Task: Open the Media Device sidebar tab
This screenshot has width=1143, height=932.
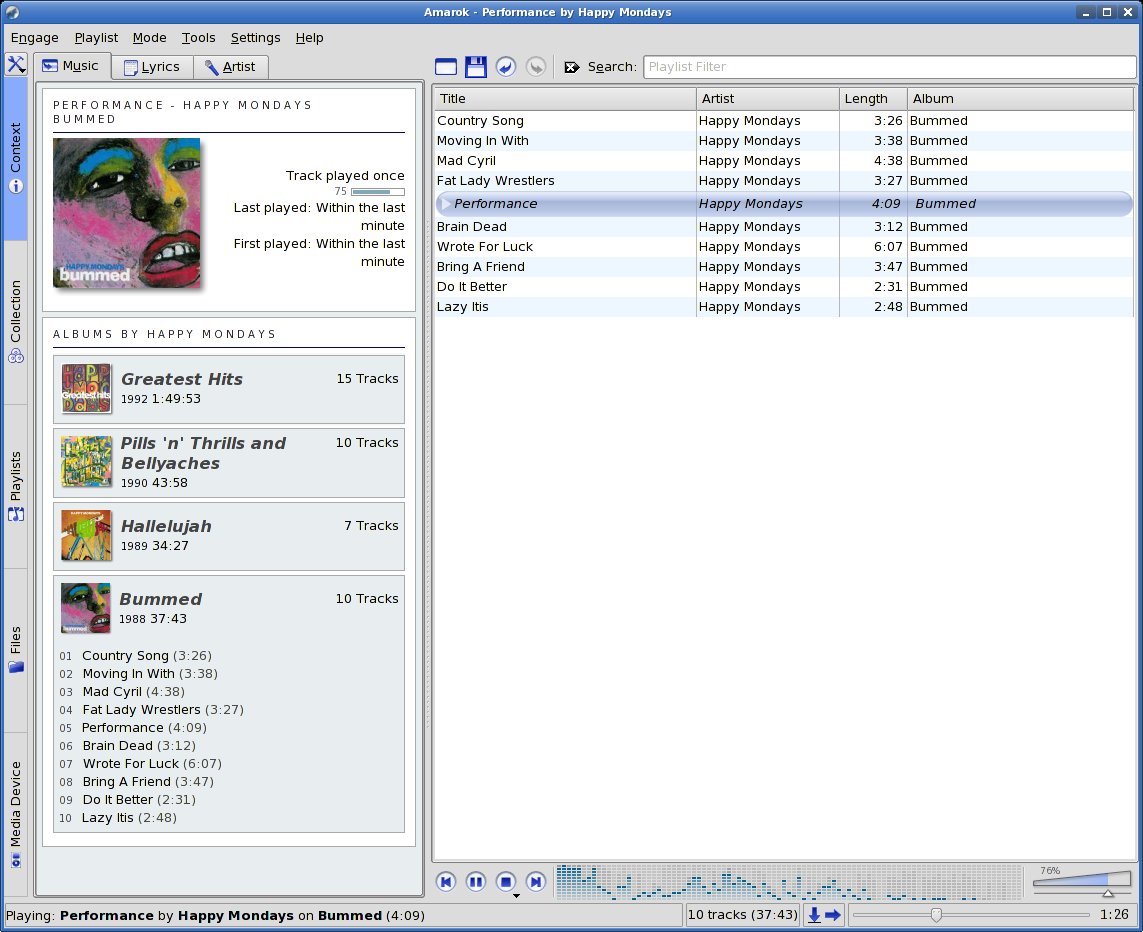Action: pos(15,814)
